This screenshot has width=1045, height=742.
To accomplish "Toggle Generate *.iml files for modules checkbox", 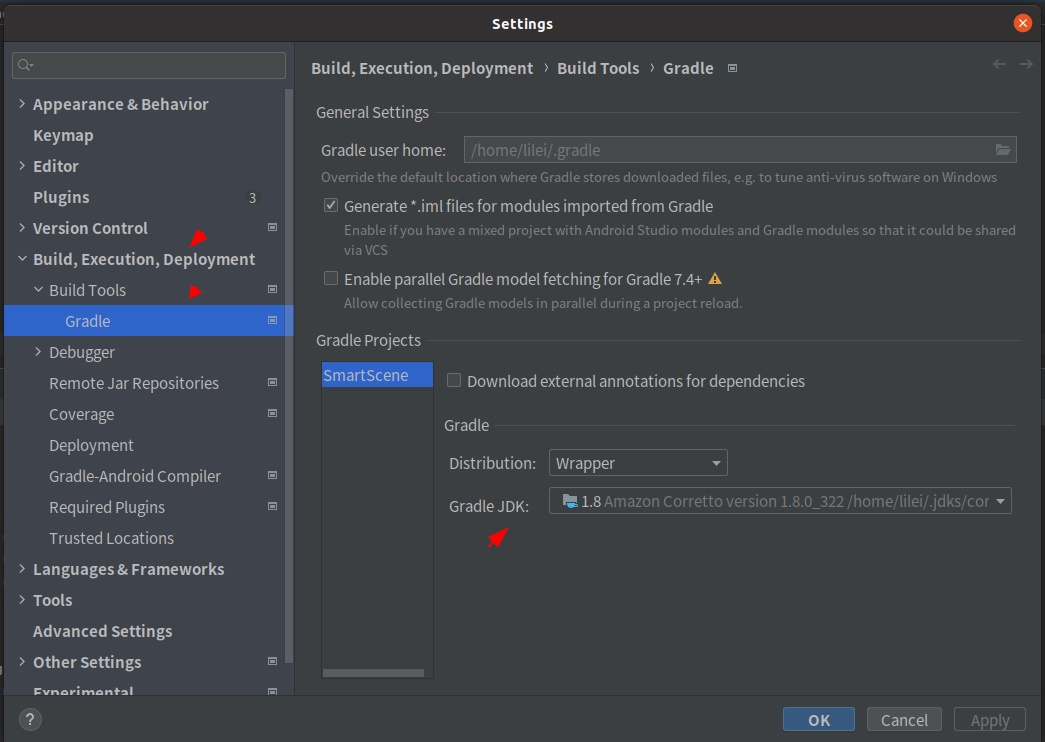I will click(x=331, y=205).
